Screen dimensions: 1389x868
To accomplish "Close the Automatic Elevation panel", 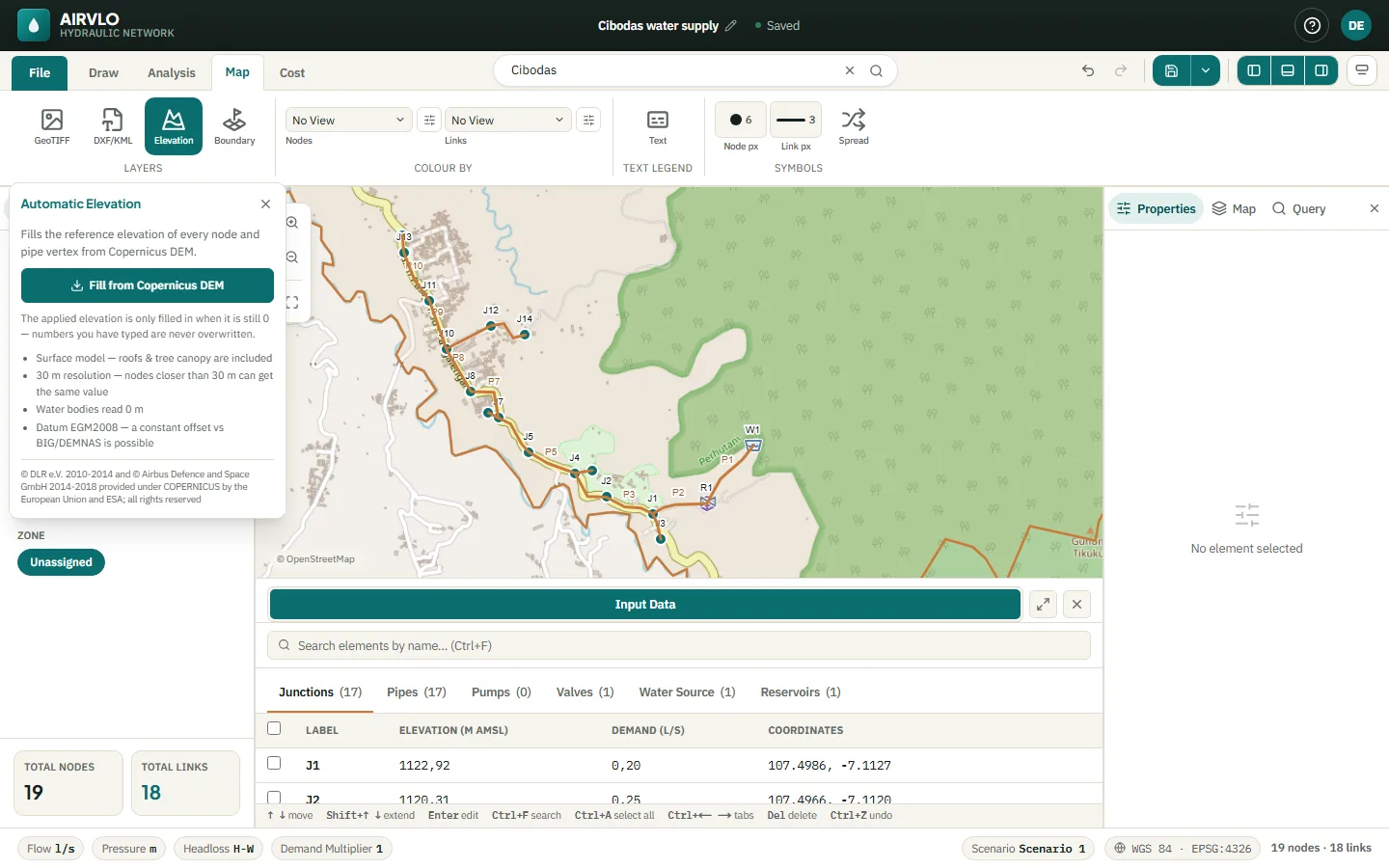I will click(265, 204).
